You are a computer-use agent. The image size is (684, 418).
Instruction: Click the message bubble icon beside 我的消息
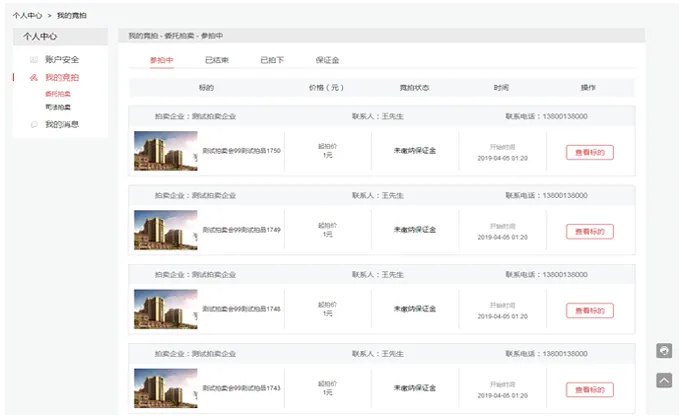tap(34, 124)
